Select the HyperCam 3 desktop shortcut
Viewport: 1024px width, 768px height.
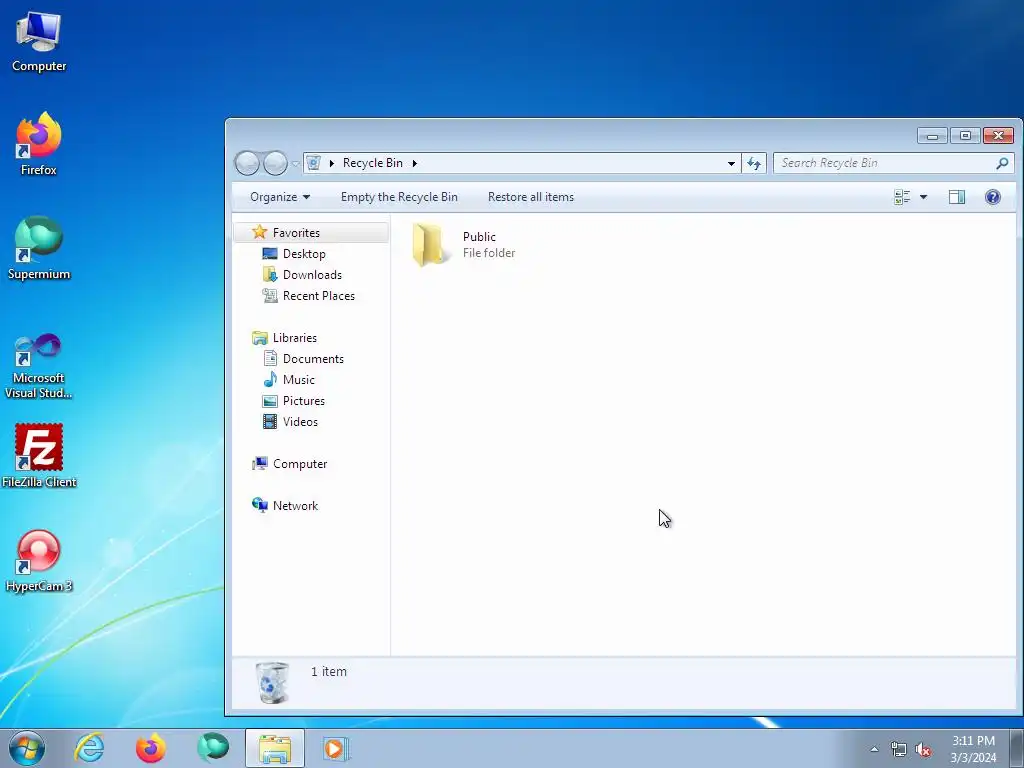[39, 560]
